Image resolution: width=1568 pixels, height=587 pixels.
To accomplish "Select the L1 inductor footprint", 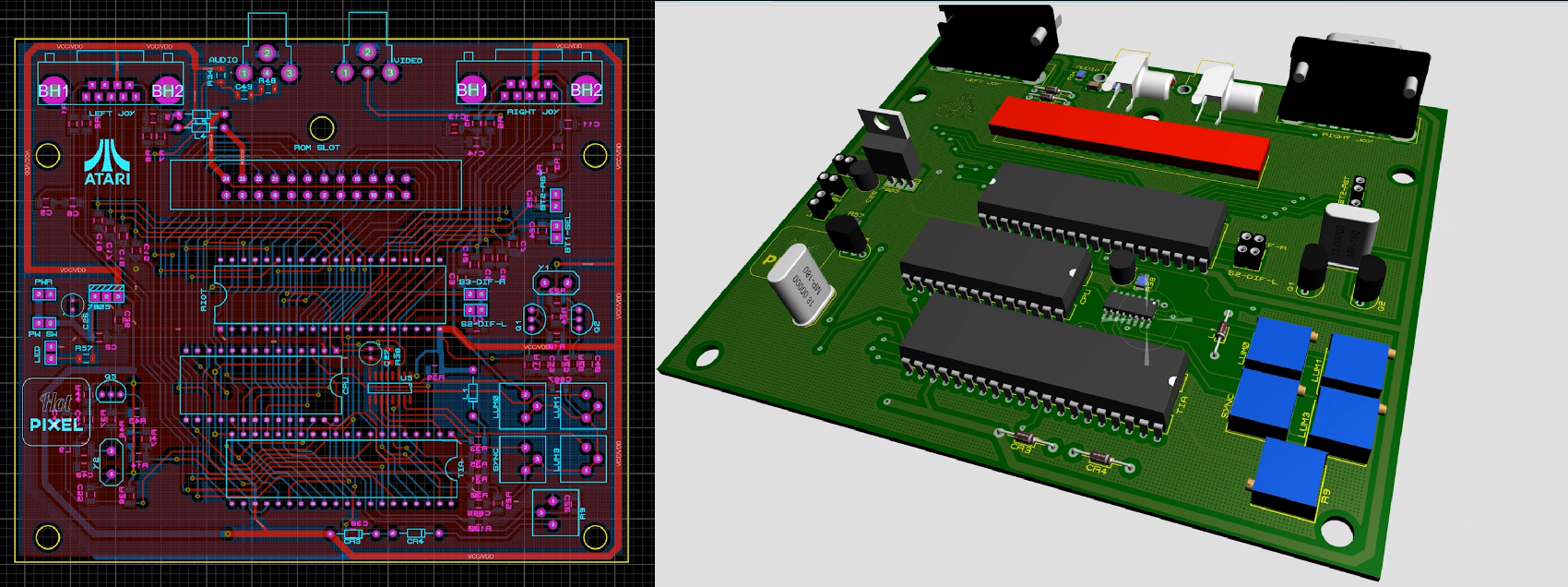I will click(473, 394).
